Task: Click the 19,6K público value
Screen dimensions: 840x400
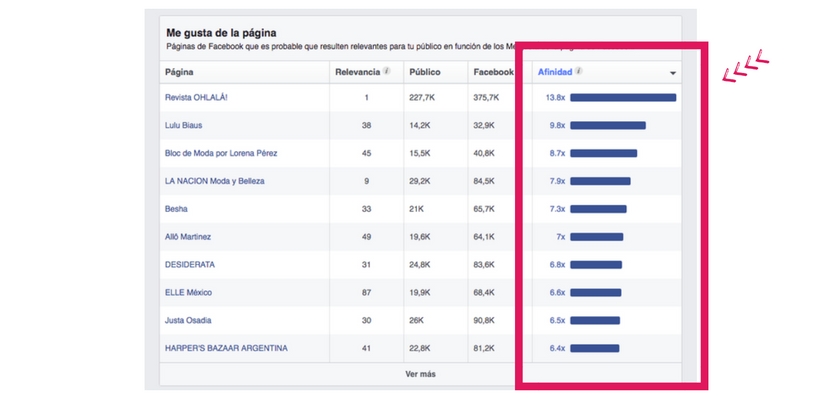Action: coord(419,237)
